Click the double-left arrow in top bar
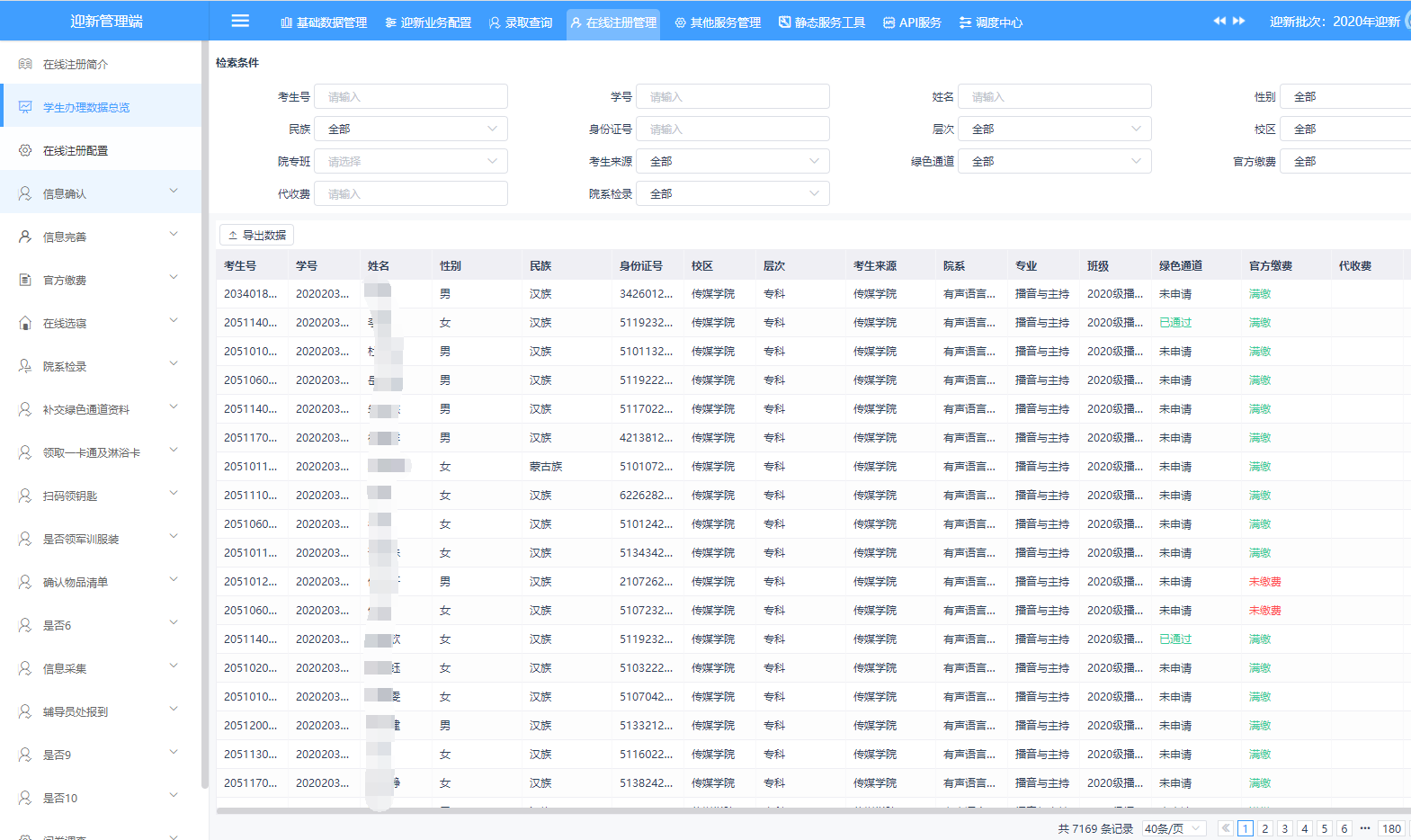This screenshot has width=1411, height=840. [x=1219, y=21]
